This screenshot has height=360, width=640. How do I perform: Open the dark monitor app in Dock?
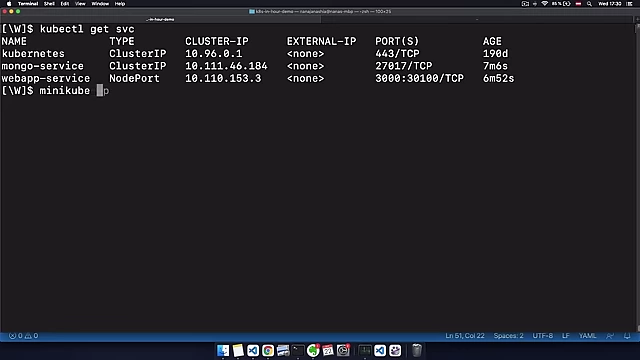click(365, 350)
